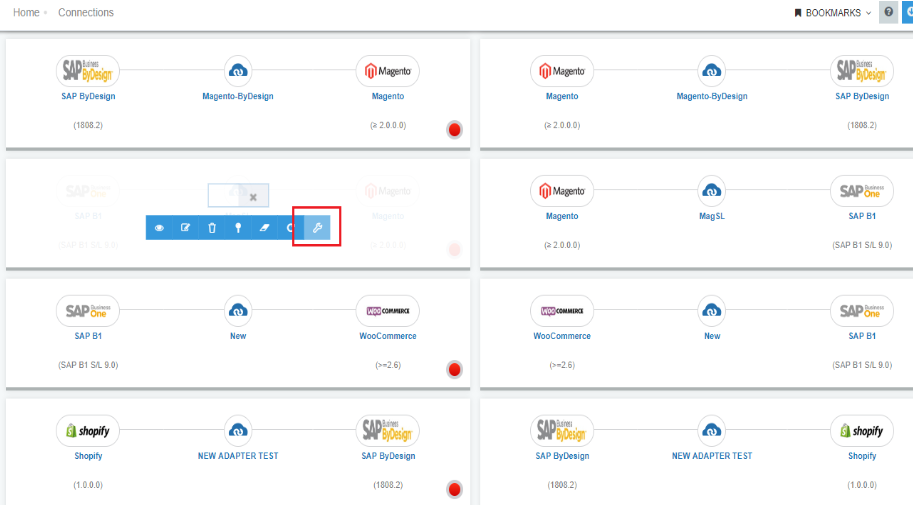Click the NEW ADAPTER TEST label under Shopify row
This screenshot has width=913, height=505.
[238, 456]
